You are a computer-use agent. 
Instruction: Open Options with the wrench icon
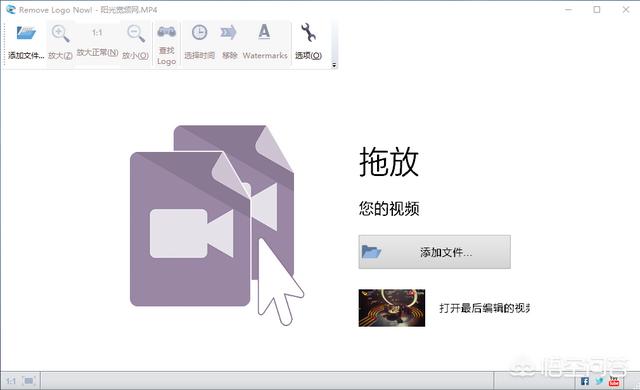coord(308,33)
